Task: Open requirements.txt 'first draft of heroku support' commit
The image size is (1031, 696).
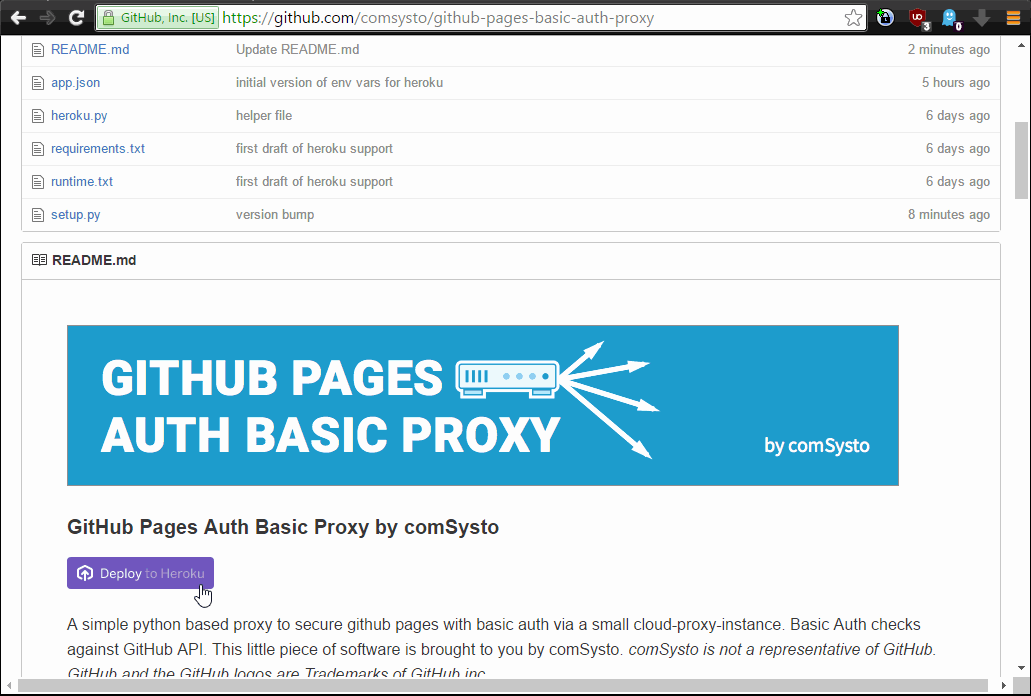Action: click(314, 149)
